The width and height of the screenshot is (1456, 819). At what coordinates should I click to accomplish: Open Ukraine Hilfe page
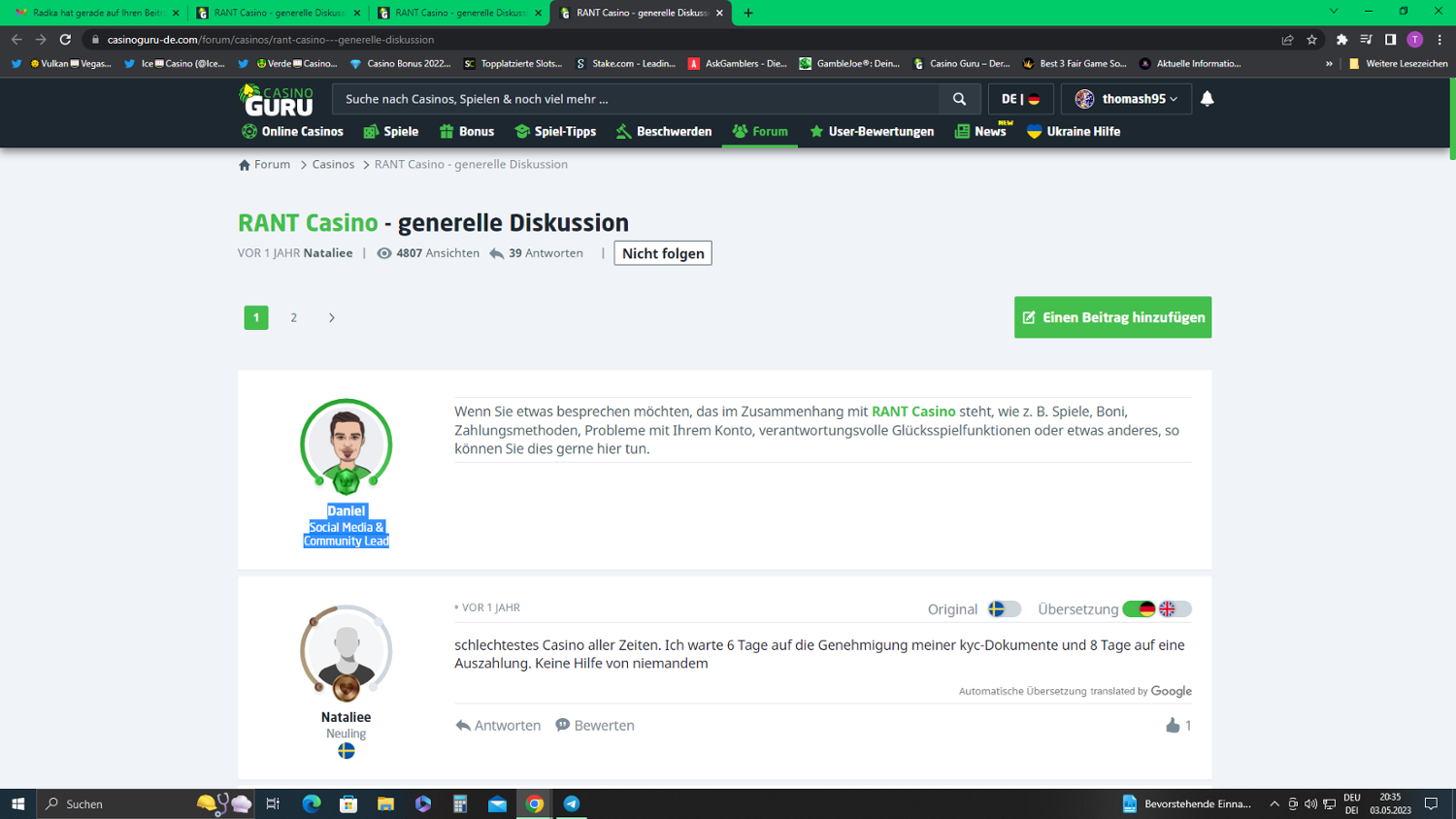tap(1074, 132)
